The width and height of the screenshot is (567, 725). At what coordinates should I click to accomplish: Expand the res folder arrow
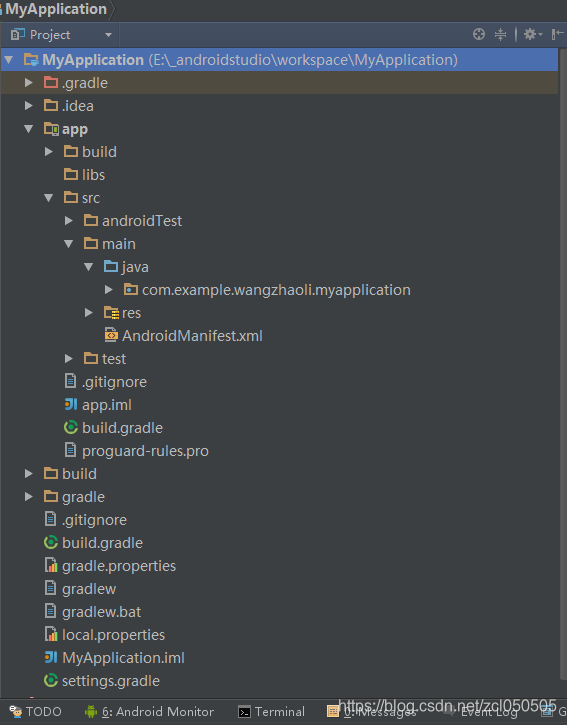(x=89, y=313)
